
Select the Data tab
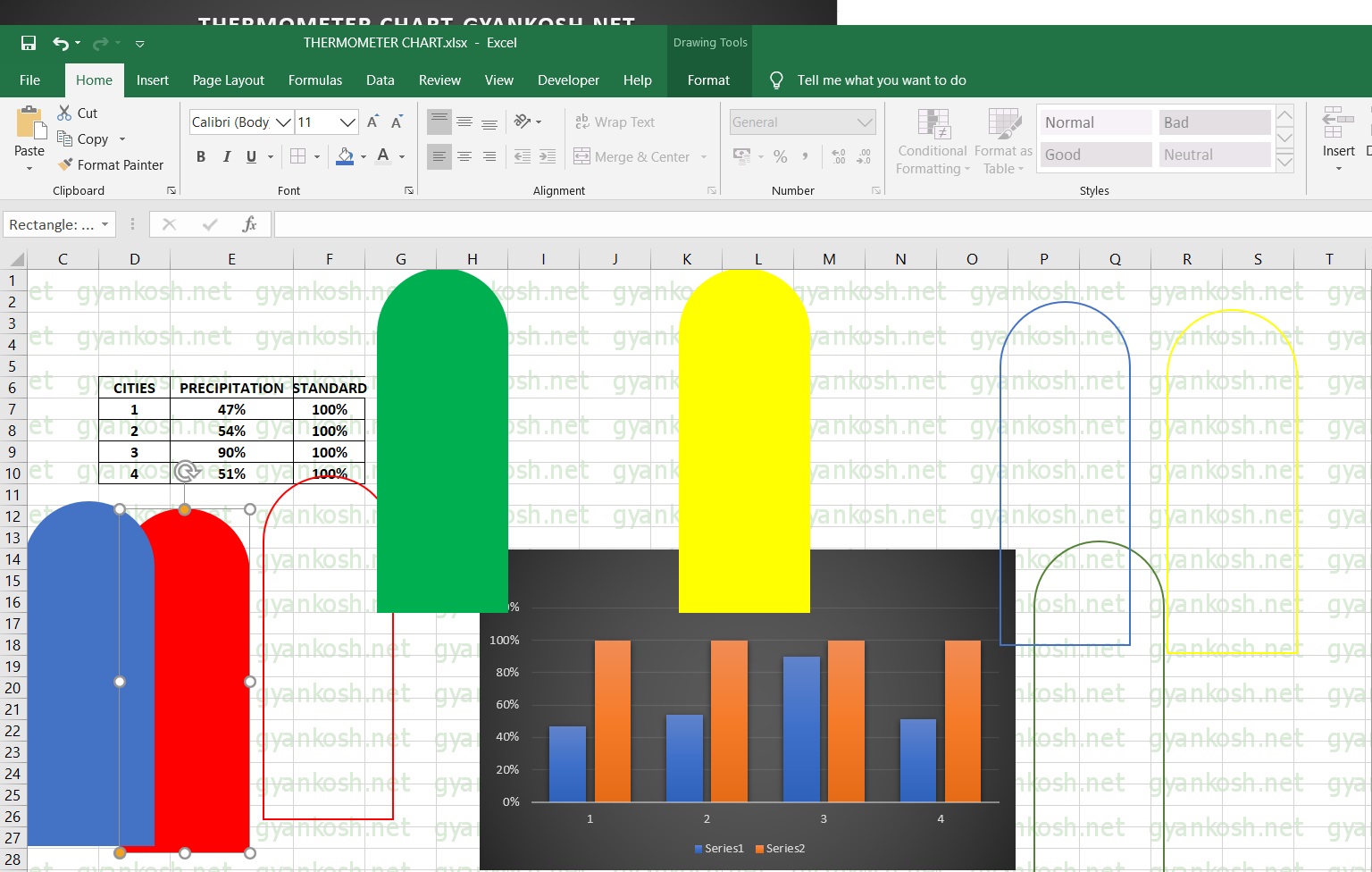tap(381, 80)
